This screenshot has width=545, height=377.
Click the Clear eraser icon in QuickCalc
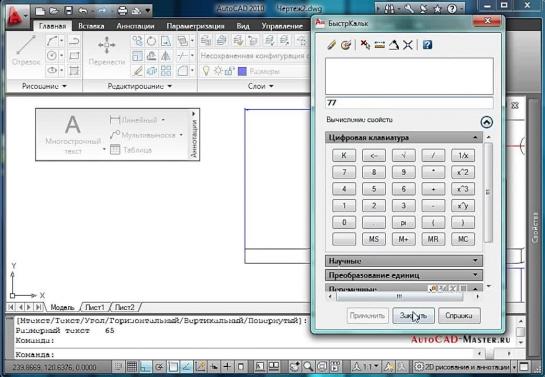coord(331,45)
